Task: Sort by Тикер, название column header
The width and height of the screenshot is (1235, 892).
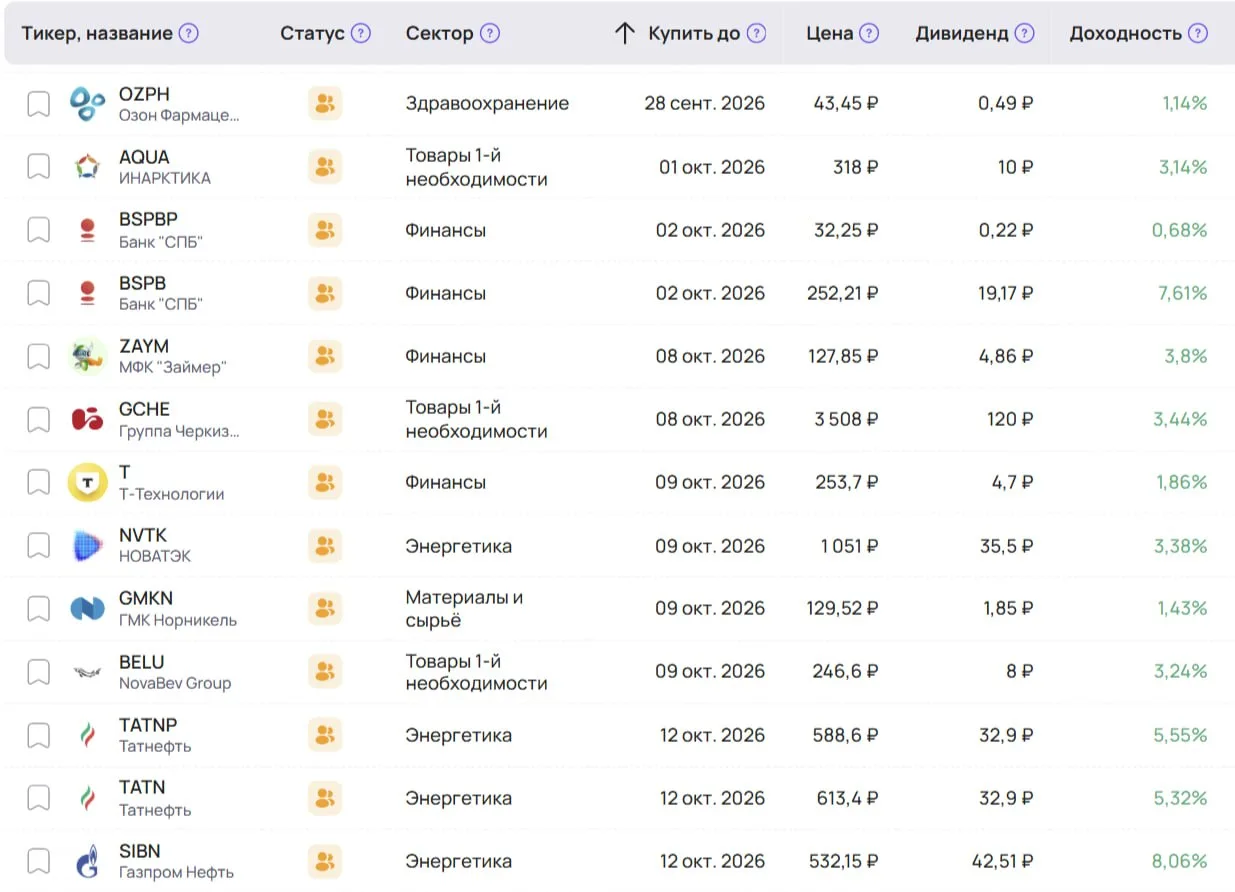Action: pos(97,33)
